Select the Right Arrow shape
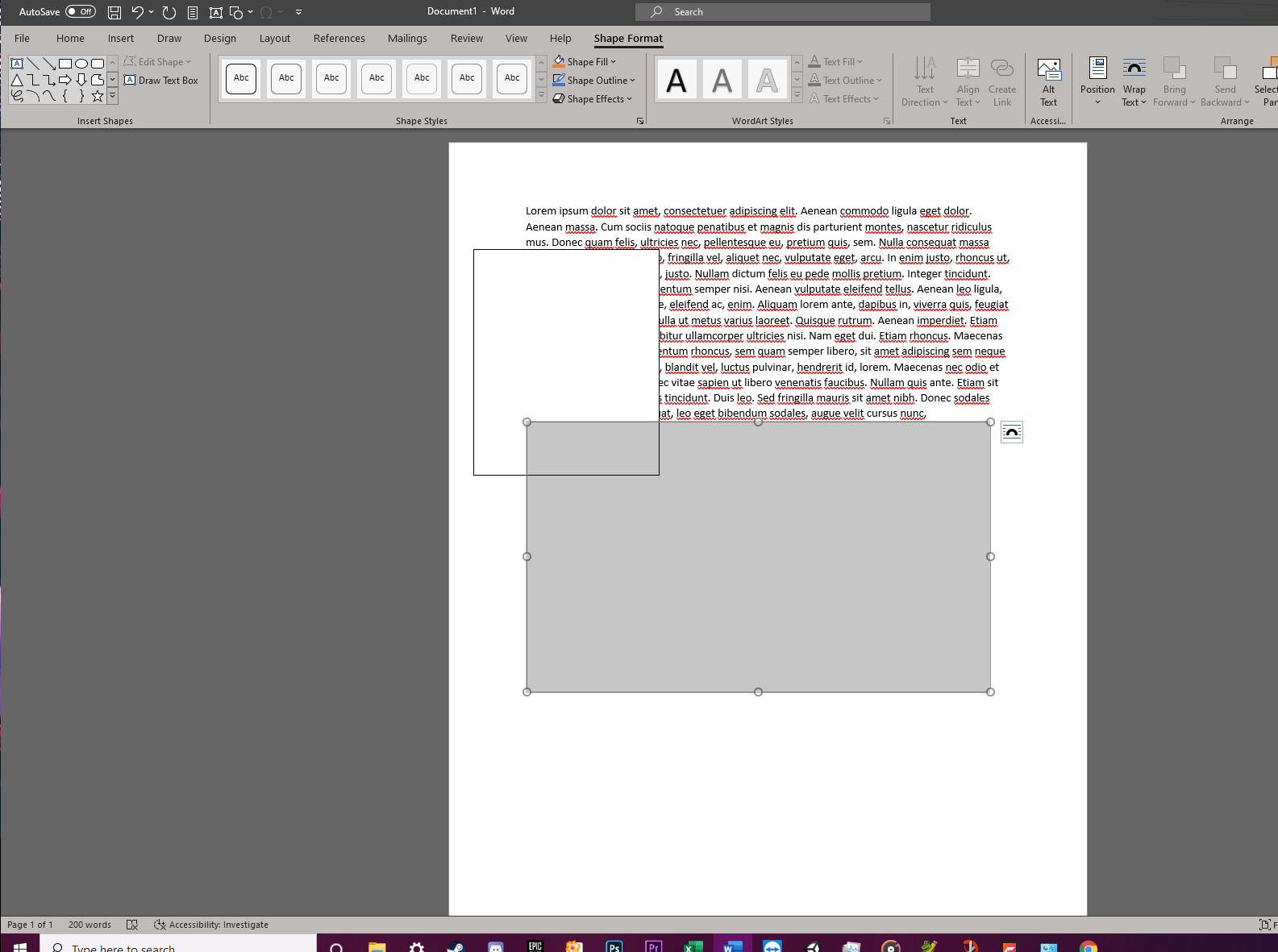The width and height of the screenshot is (1278, 952). pos(65,80)
